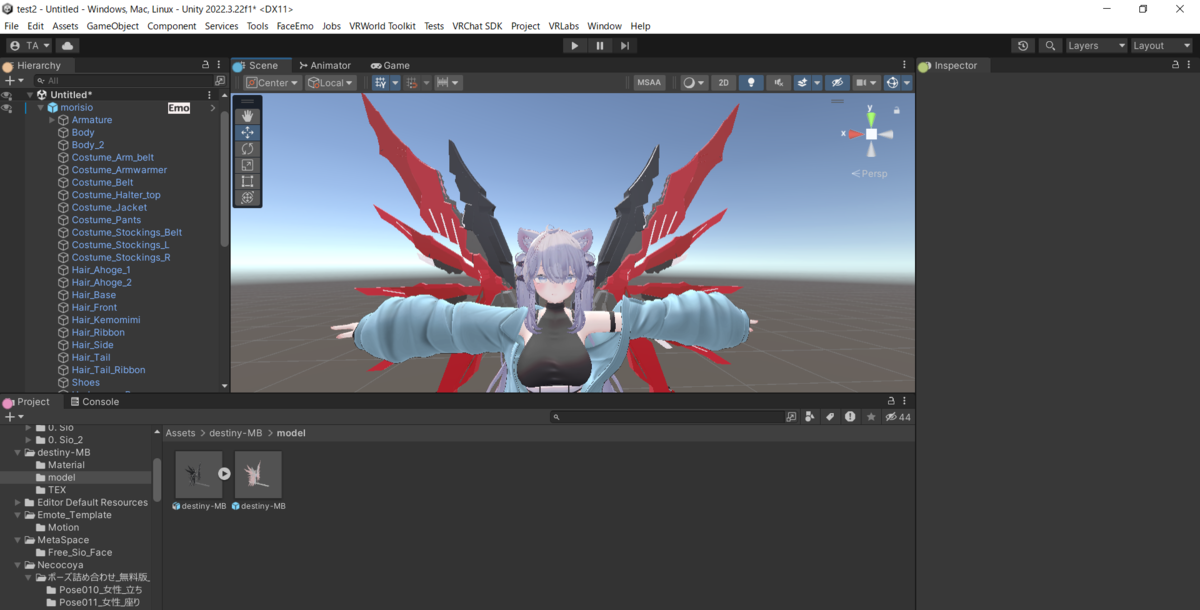Select the Move tool in Scene toolbar

[247, 132]
